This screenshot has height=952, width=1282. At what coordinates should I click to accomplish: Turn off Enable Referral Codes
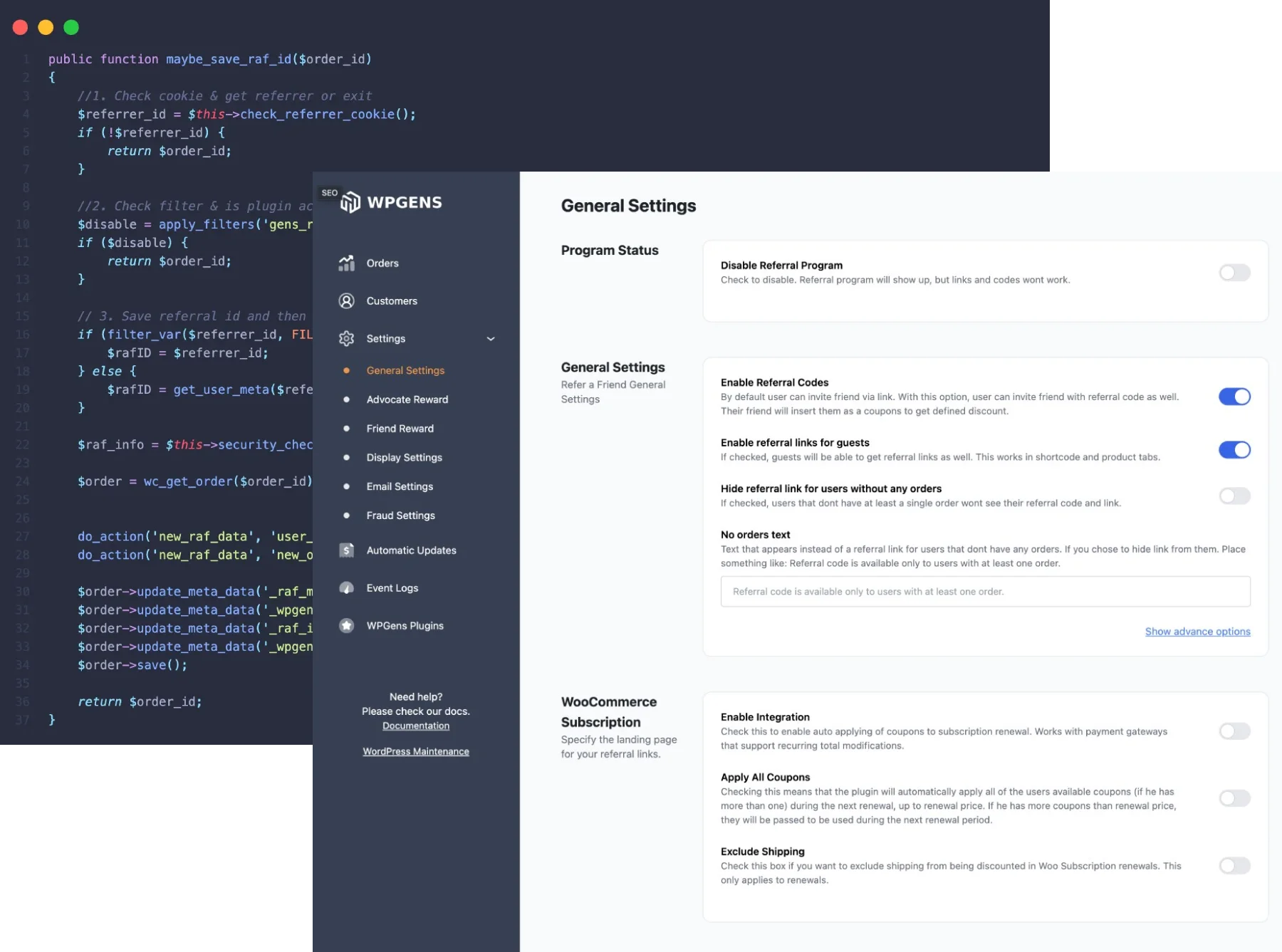[x=1236, y=397]
